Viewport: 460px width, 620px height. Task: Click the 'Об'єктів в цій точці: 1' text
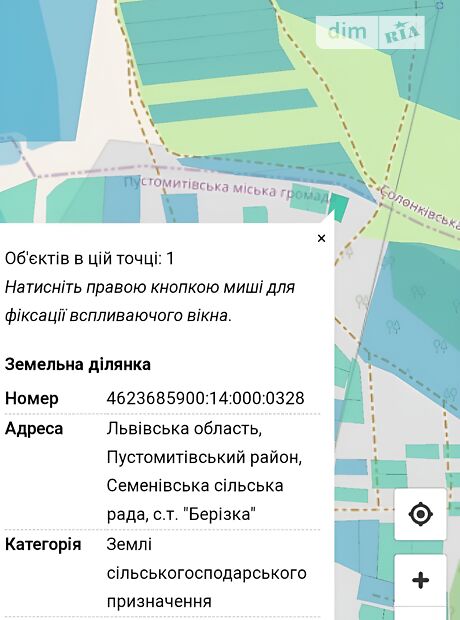coord(89,259)
